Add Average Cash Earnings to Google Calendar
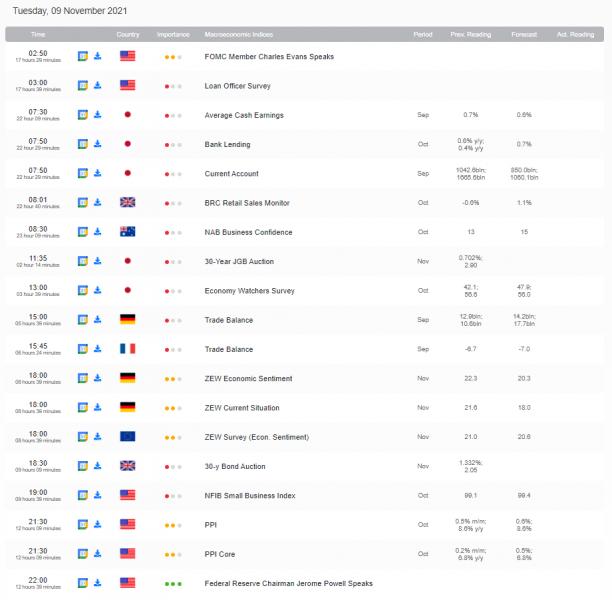This screenshot has width=612, height=600. click(x=83, y=115)
